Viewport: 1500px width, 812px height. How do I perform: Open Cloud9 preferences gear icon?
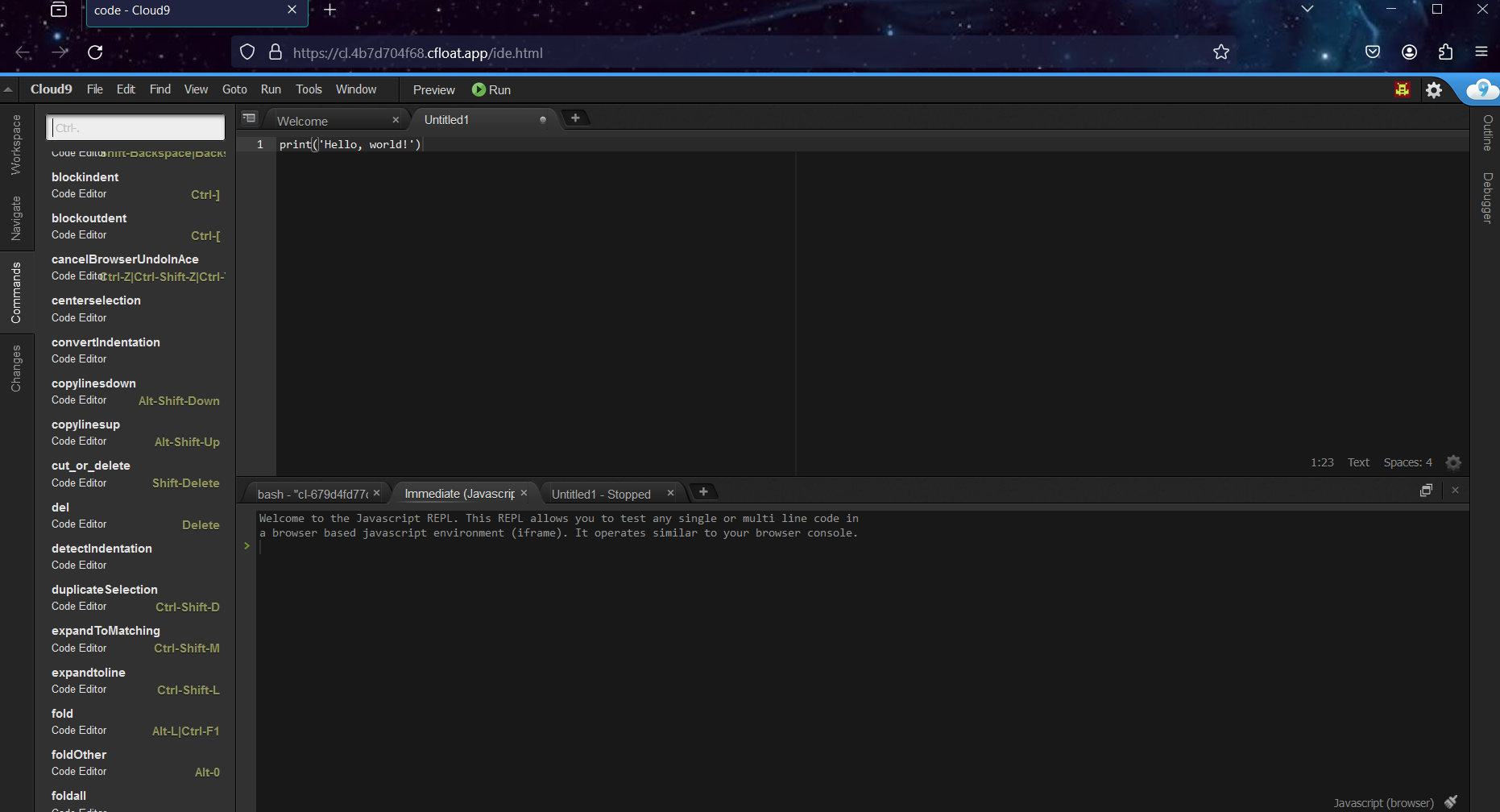(1434, 90)
